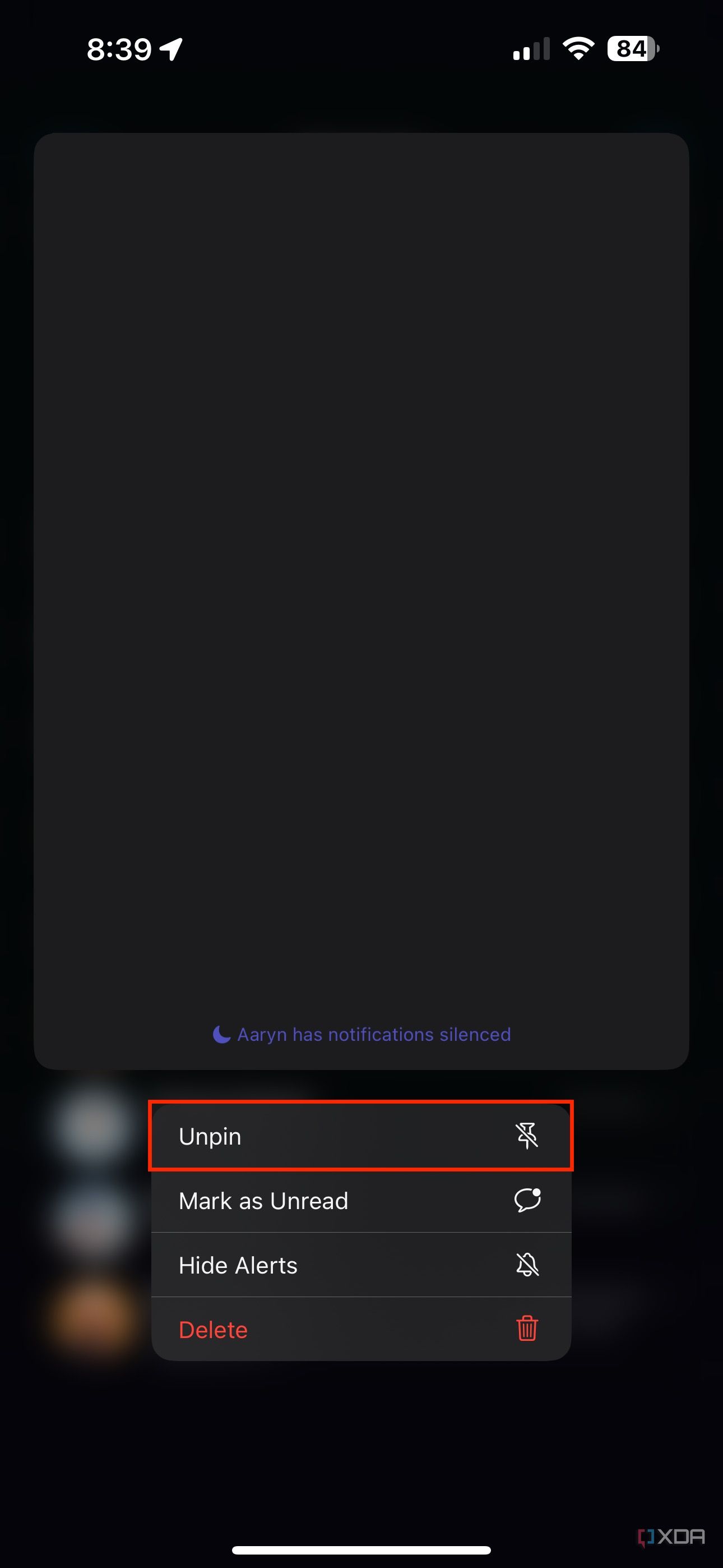Click the purple moon Focus icon
Screen dimensions: 723x1568
click(x=221, y=1034)
